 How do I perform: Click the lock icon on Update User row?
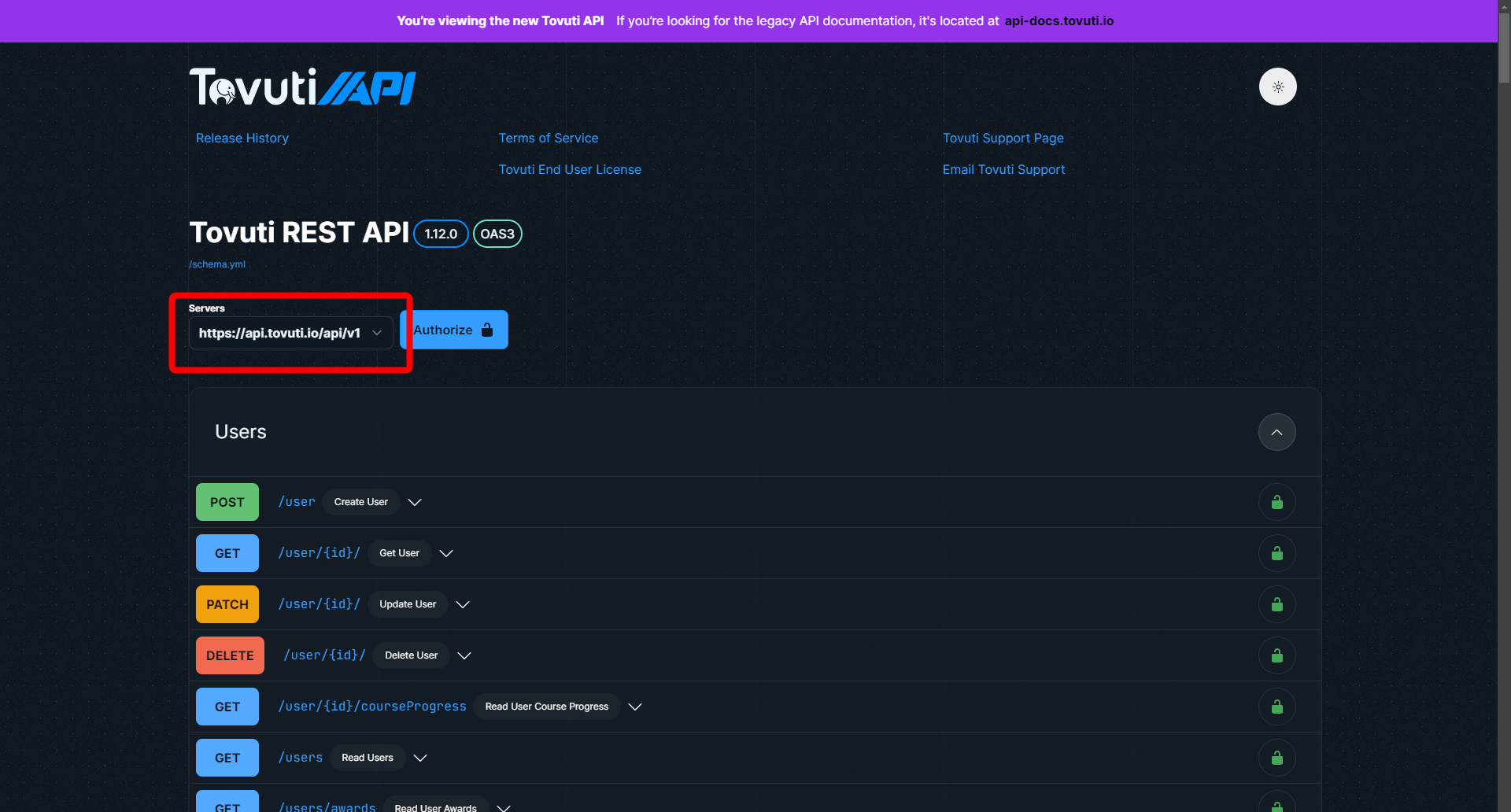pos(1277,604)
